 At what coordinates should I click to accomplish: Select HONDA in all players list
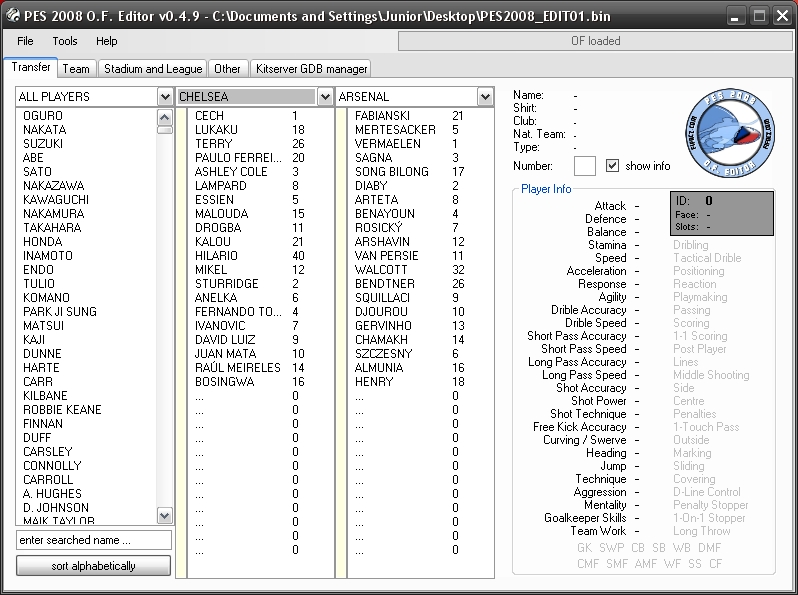point(43,242)
